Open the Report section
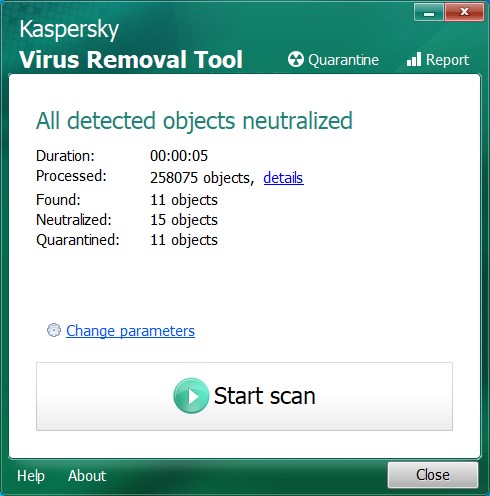 438,60
